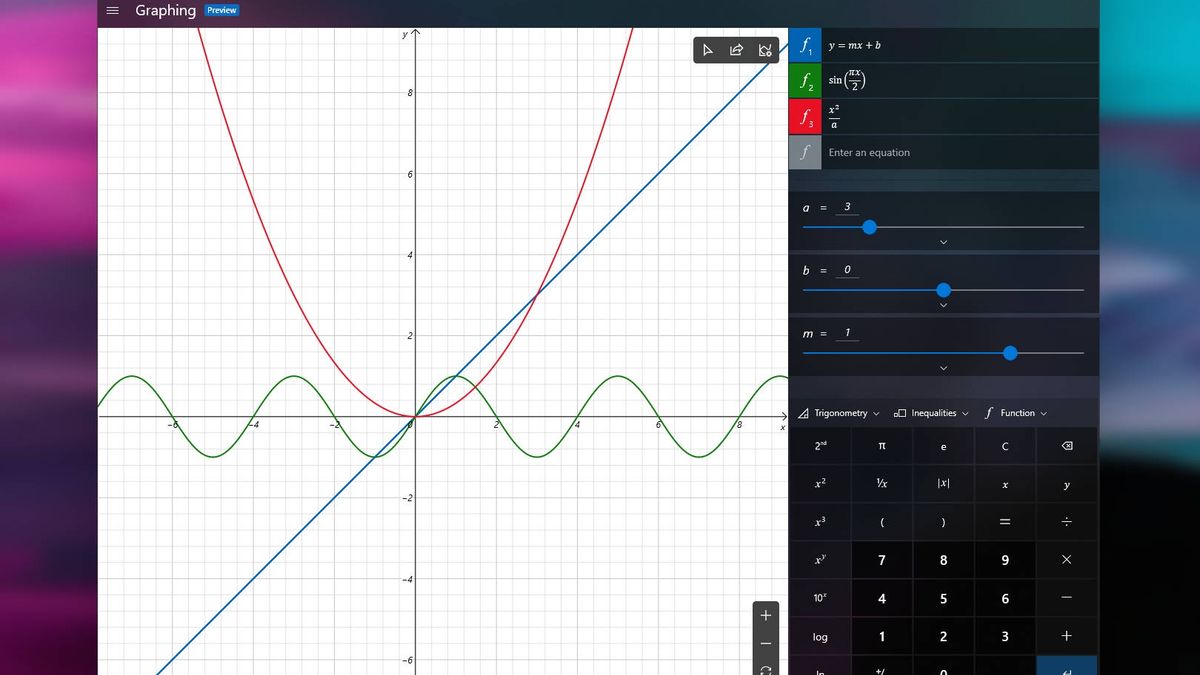Click the C clear key
This screenshot has height=675, width=1200.
(1005, 446)
